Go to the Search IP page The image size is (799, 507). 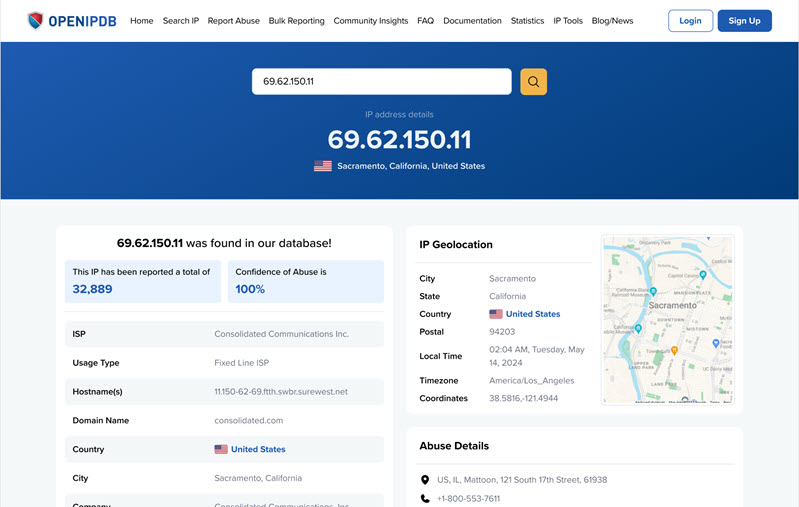click(x=181, y=21)
